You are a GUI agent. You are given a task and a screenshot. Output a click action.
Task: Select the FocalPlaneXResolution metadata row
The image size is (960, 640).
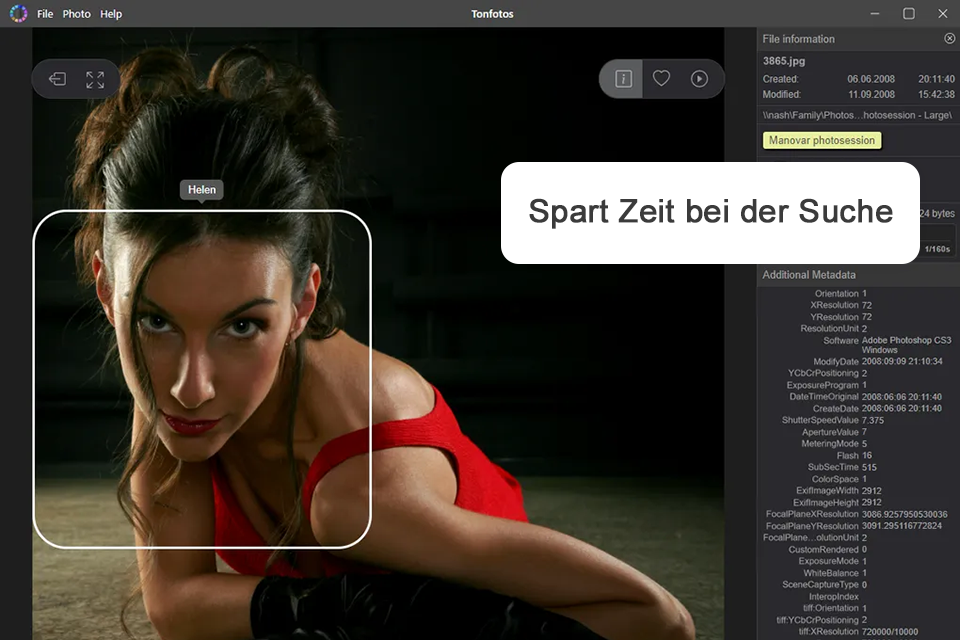click(857, 514)
